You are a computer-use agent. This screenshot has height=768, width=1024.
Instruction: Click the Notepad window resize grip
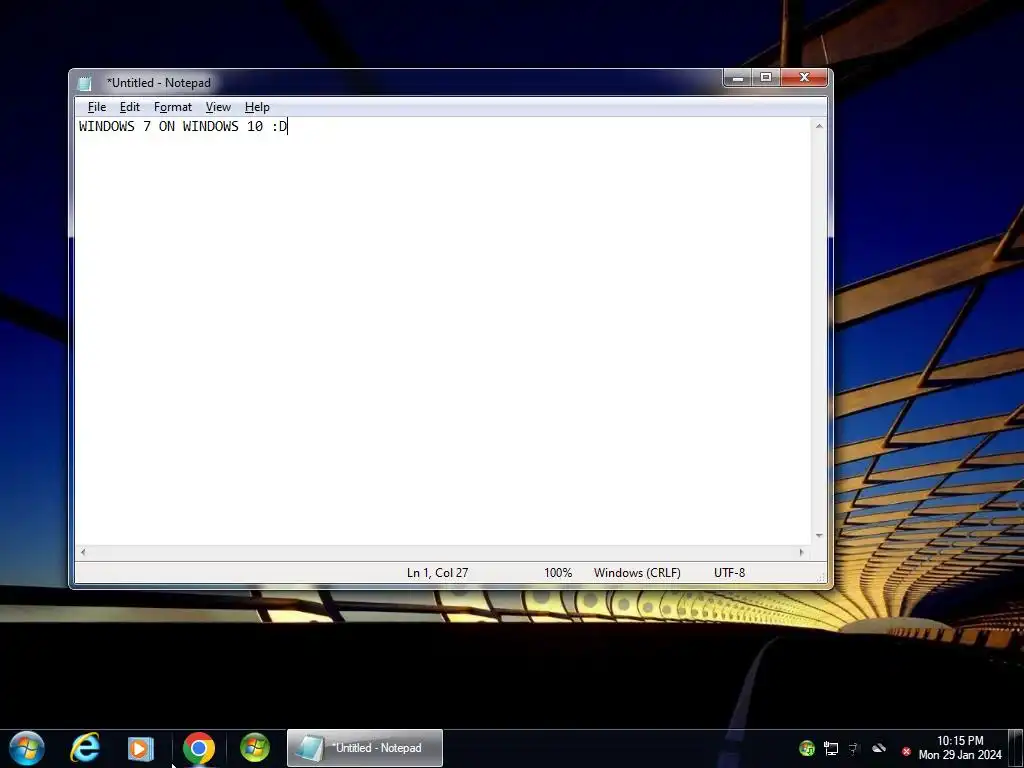822,577
